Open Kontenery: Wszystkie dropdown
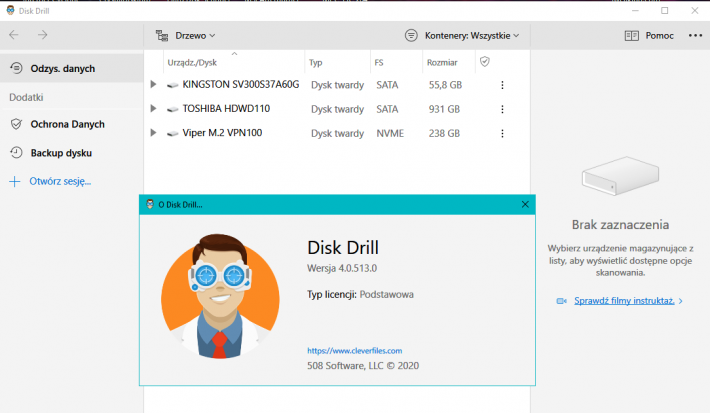710x413 pixels. pos(472,35)
